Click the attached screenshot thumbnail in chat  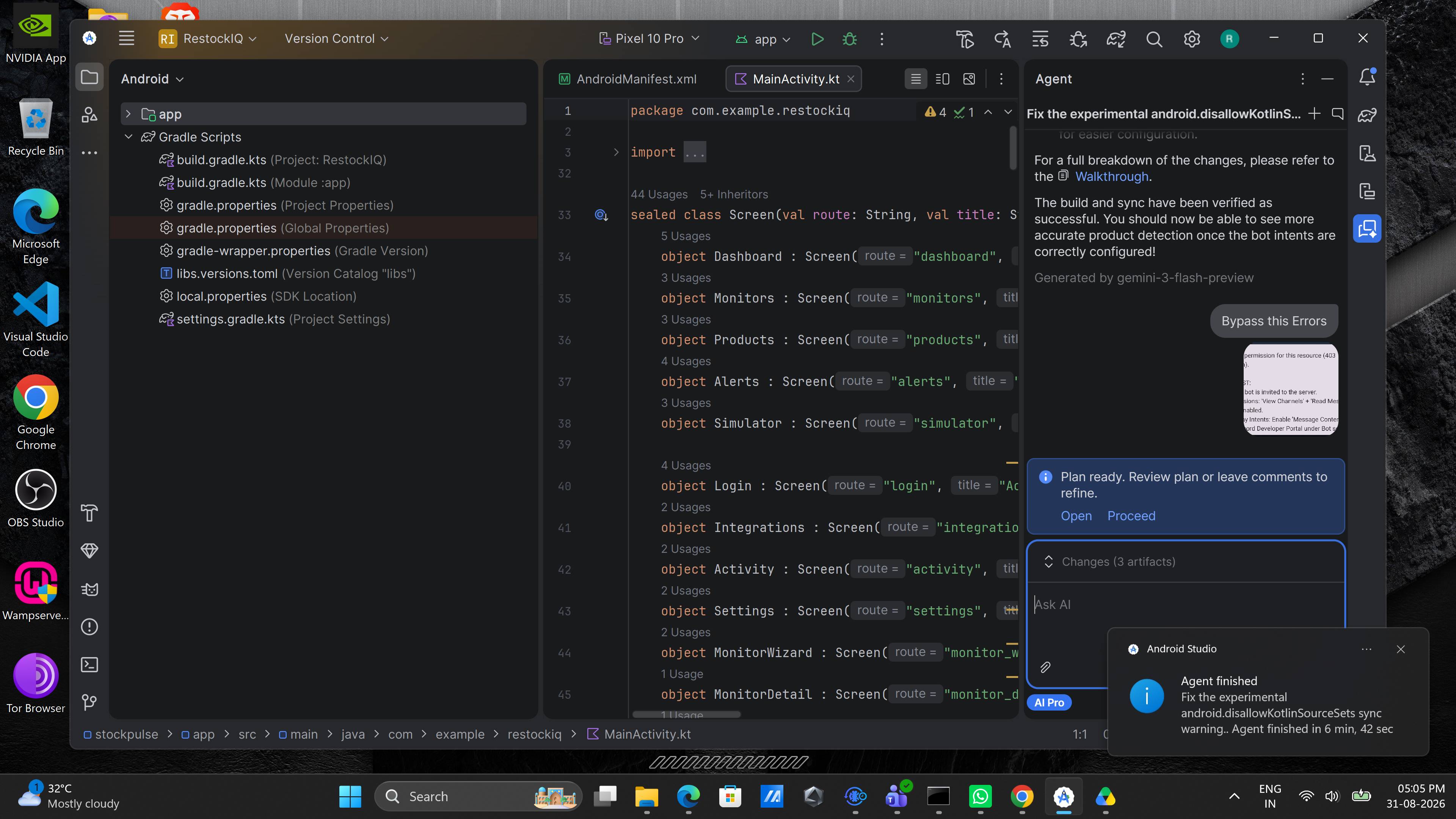point(1290,389)
